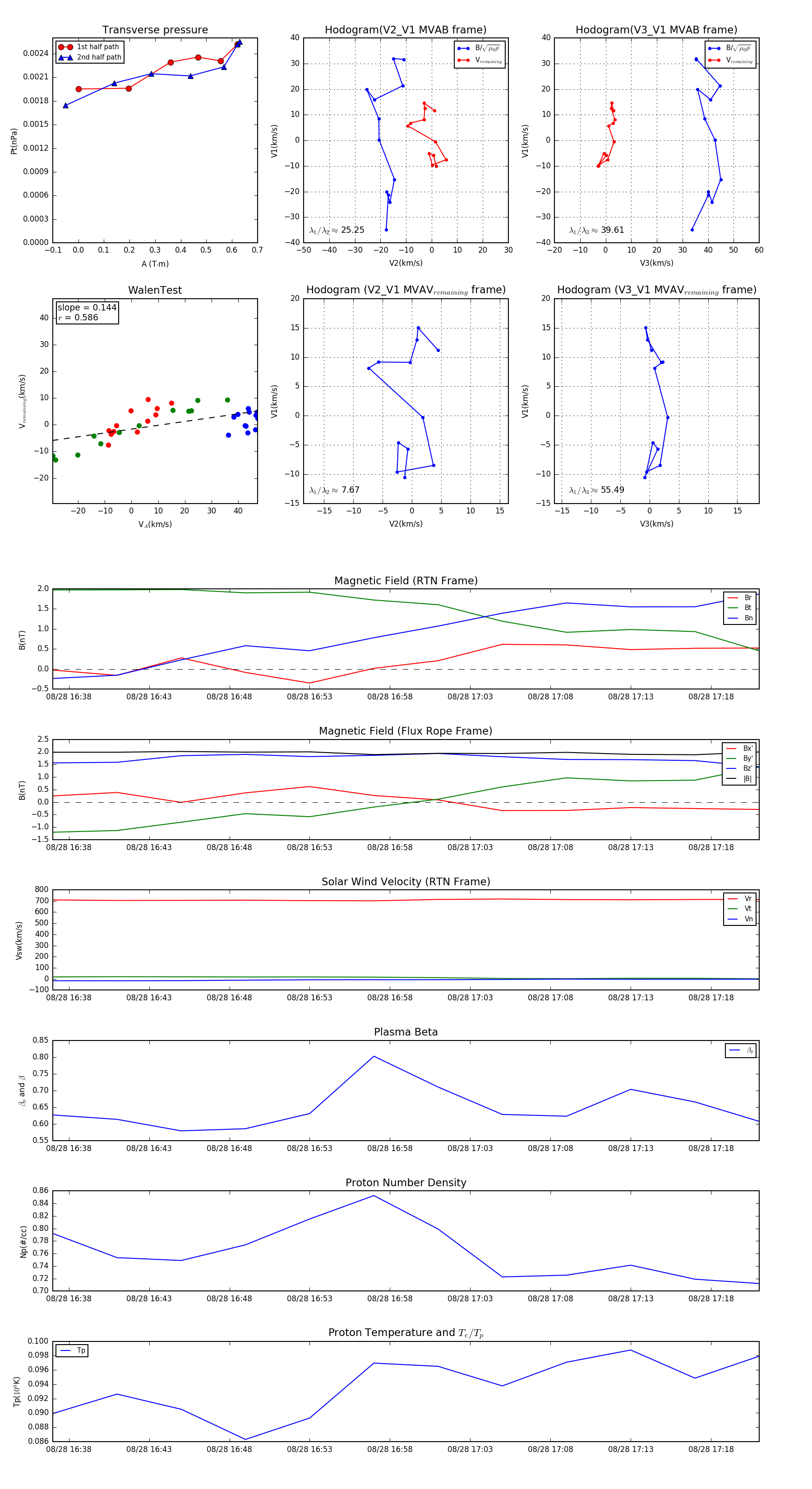Click the "Proton Temperature and Te/Tp" title
Image resolution: width=812 pixels, height=1489 pixels.
pos(406,1332)
